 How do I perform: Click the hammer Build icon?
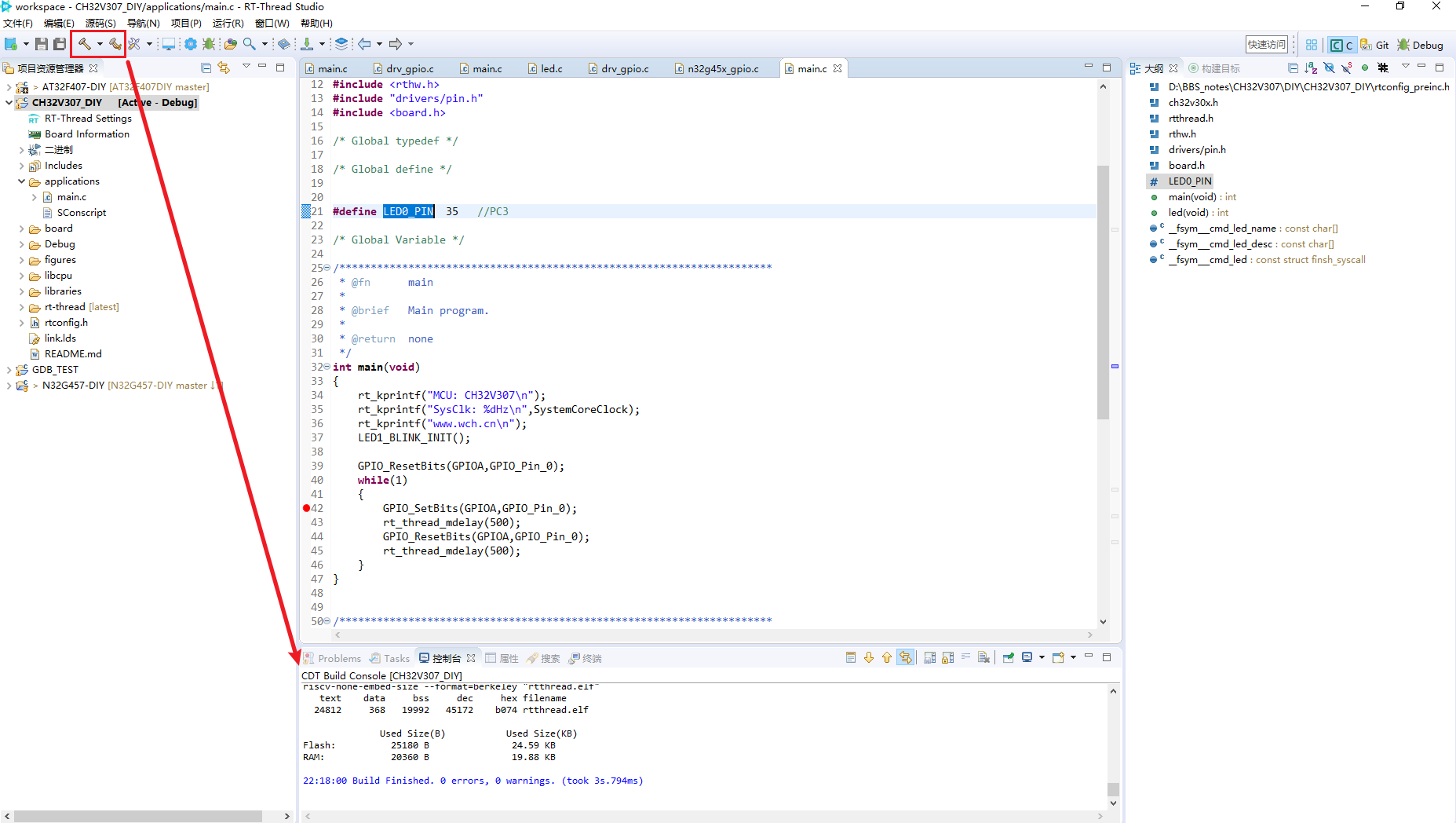click(x=84, y=44)
